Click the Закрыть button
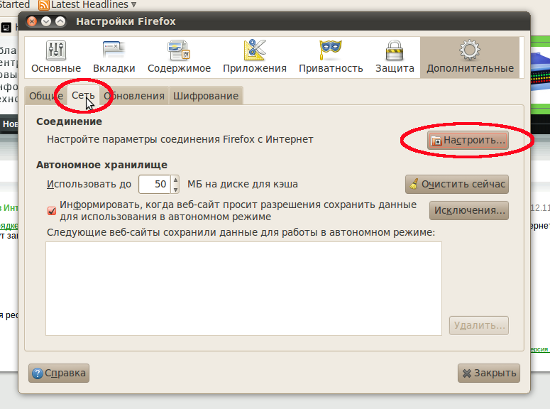Viewport: 550px width, 409px height. coord(489,373)
